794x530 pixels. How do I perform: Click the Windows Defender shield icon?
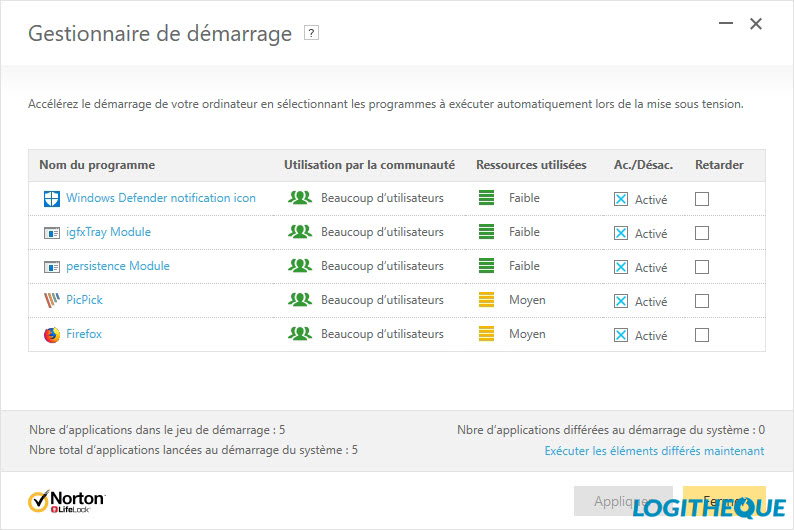[x=52, y=198]
